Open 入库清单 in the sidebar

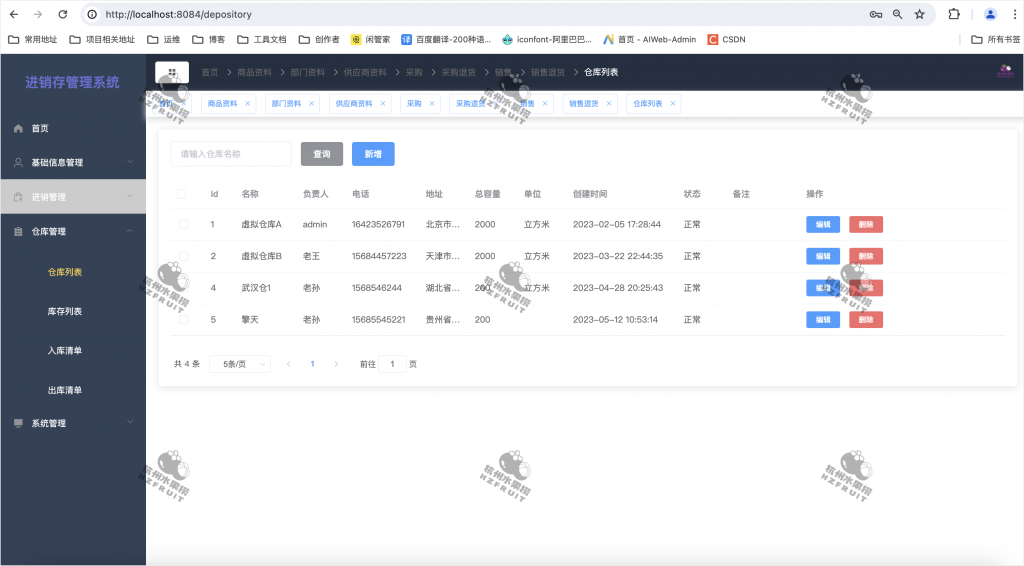pyautogui.click(x=65, y=351)
